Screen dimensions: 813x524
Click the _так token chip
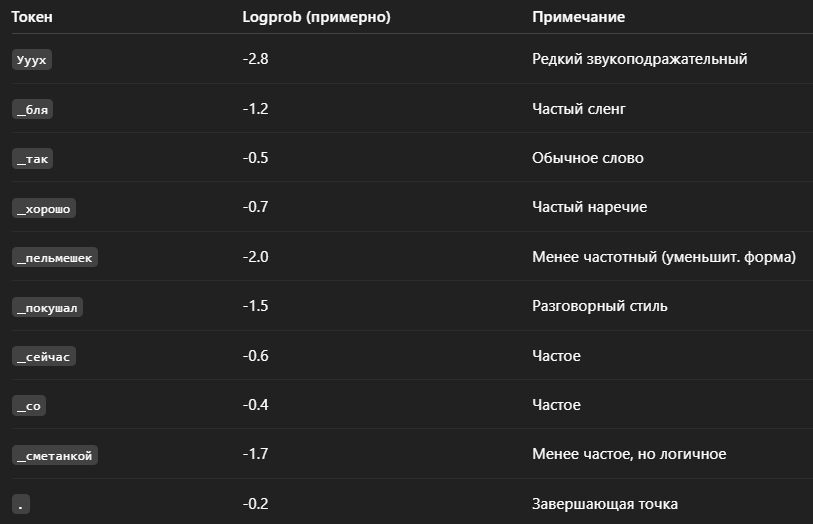pos(32,159)
